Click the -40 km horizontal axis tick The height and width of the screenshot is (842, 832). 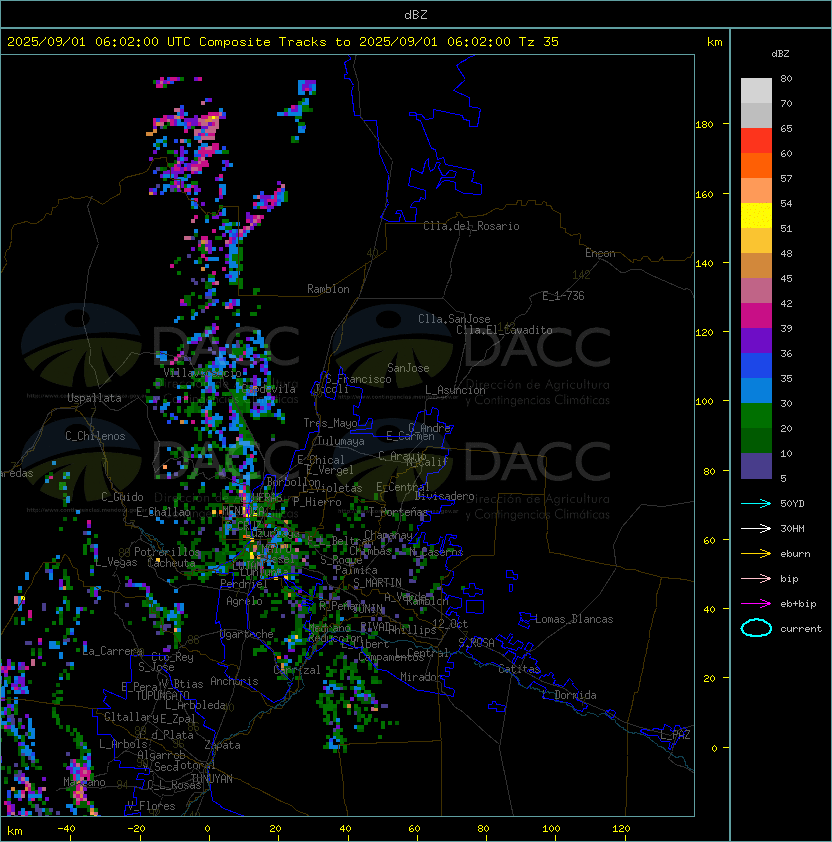67,829
